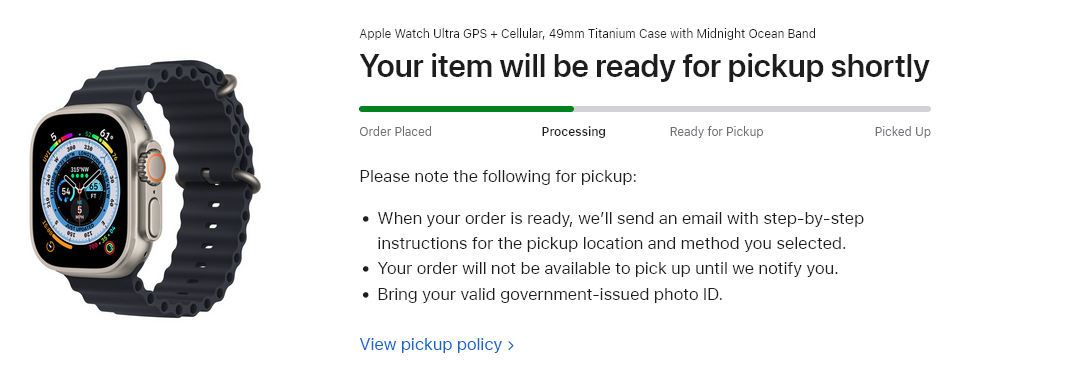Click the government-issued photo ID bullet
Screen dimensions: 1082x380
pyautogui.click(x=550, y=294)
